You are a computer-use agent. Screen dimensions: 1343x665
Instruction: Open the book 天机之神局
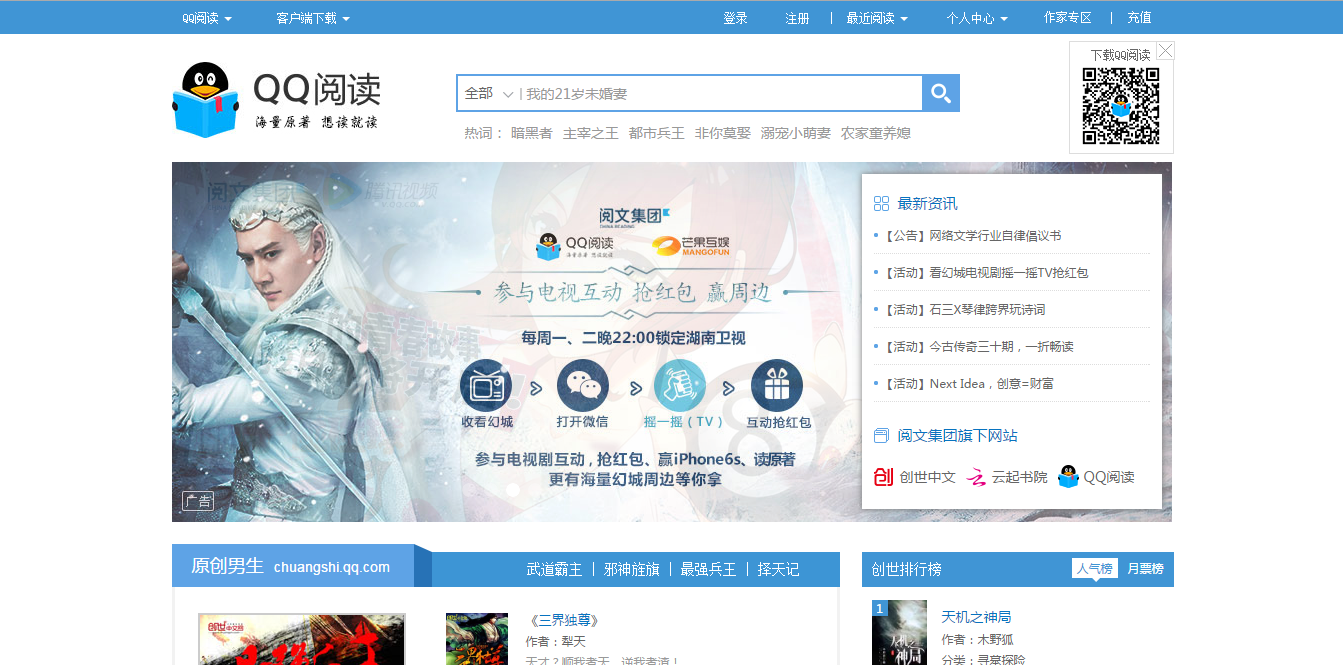pyautogui.click(x=976, y=617)
